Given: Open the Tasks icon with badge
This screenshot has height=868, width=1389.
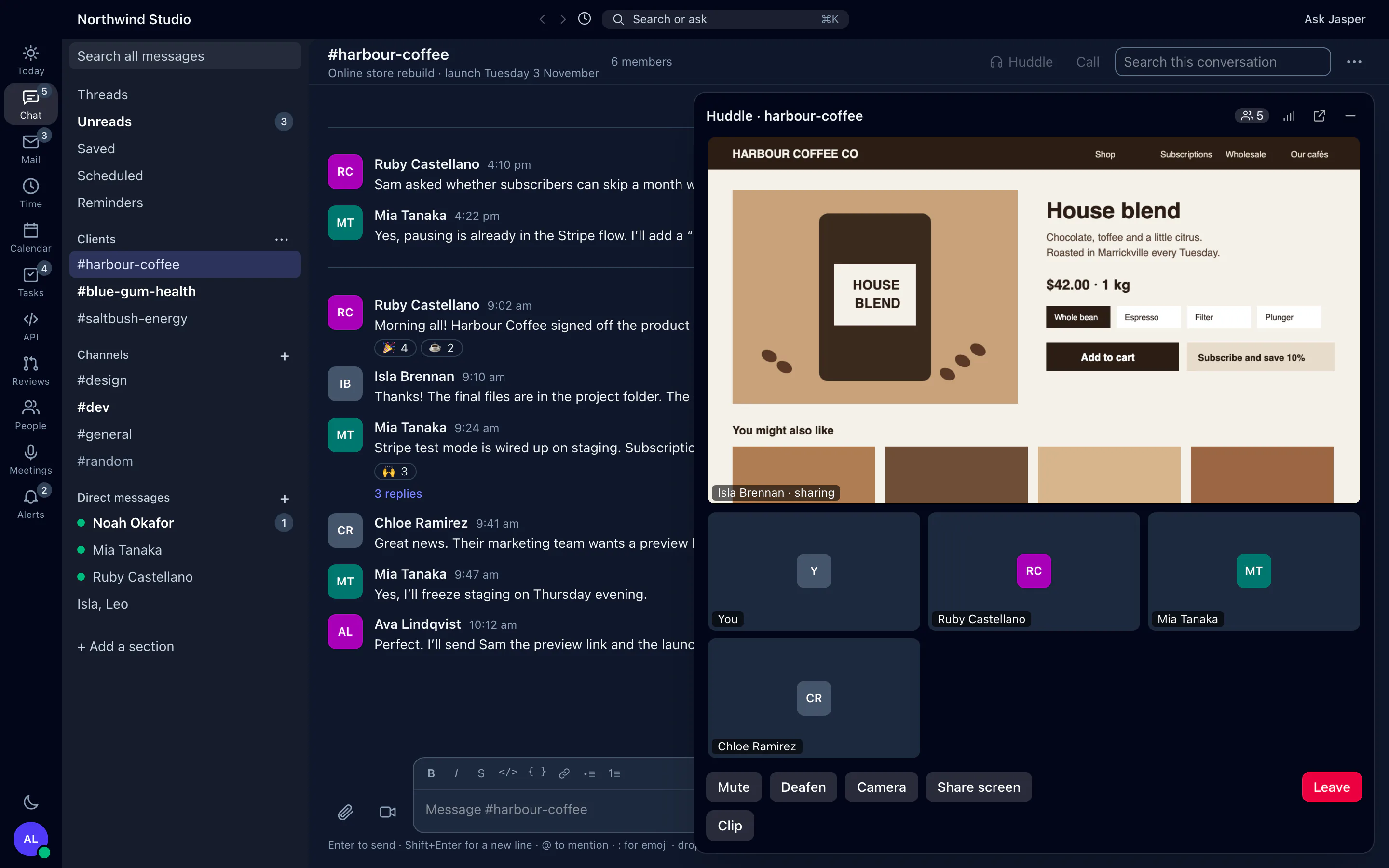Looking at the screenshot, I should pyautogui.click(x=30, y=282).
